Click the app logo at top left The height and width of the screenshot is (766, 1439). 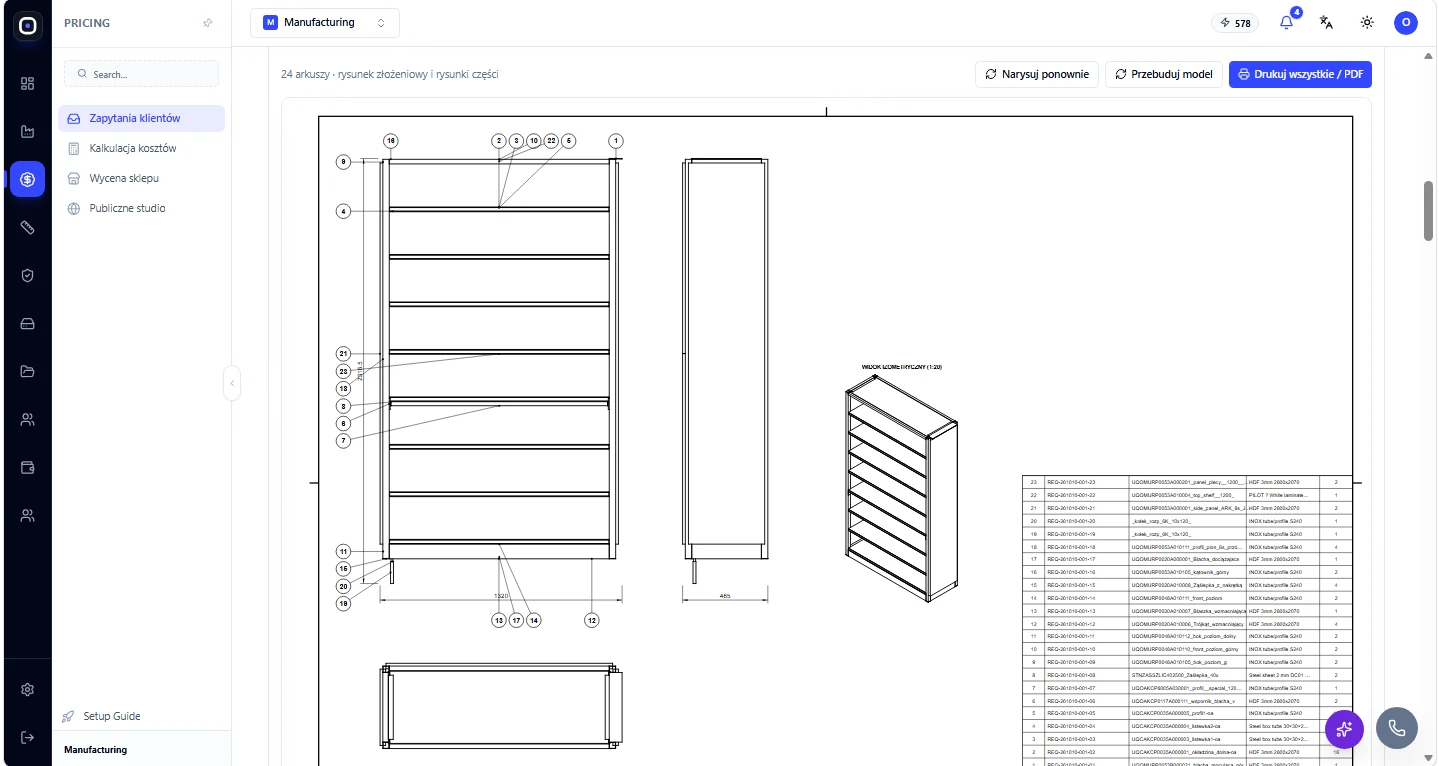click(27, 27)
